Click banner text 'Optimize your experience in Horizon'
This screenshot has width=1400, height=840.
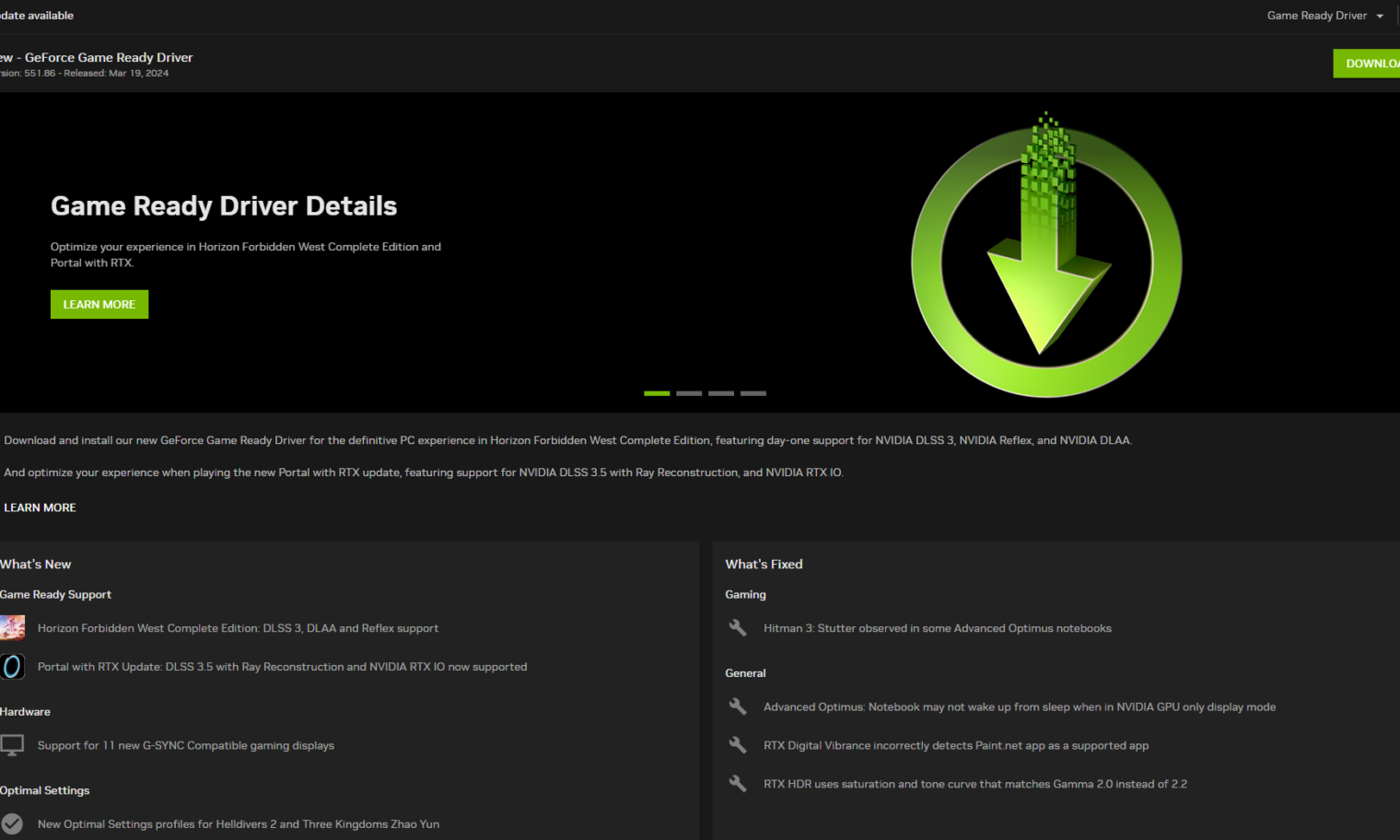click(x=246, y=254)
